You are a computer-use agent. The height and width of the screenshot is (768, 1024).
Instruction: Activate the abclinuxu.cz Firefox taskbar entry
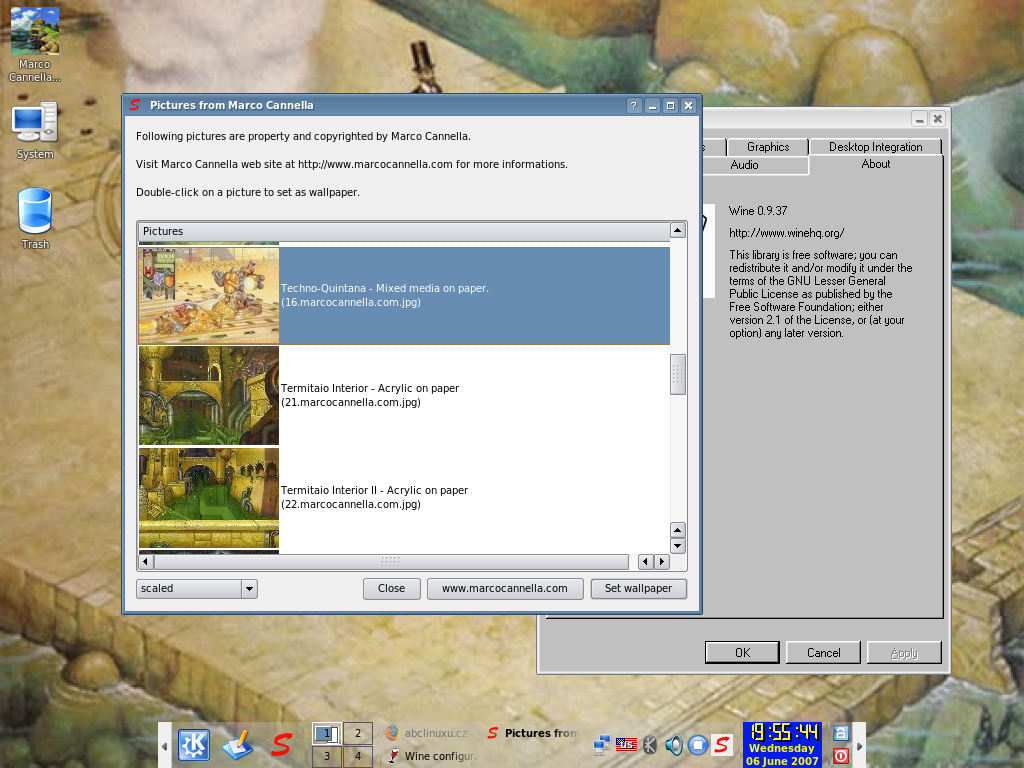pos(428,733)
